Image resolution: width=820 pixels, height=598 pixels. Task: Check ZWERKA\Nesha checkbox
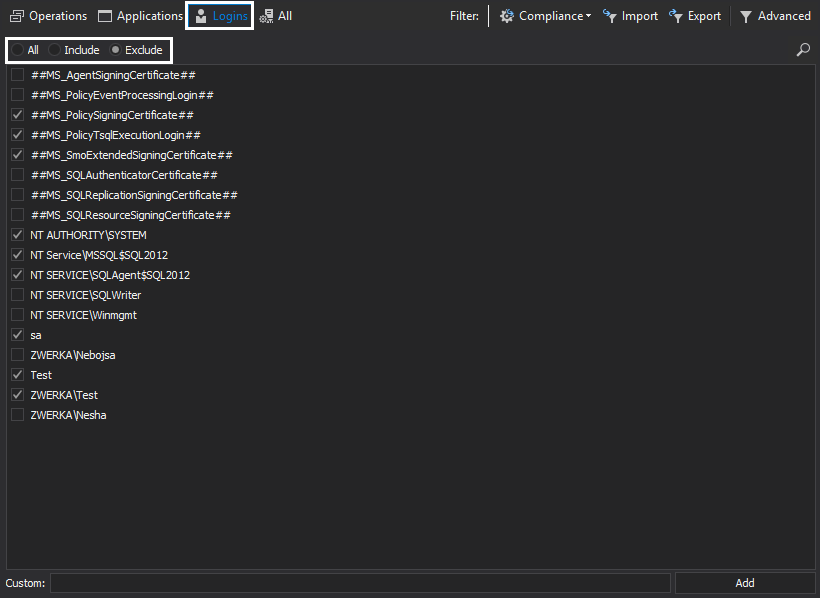(x=18, y=415)
